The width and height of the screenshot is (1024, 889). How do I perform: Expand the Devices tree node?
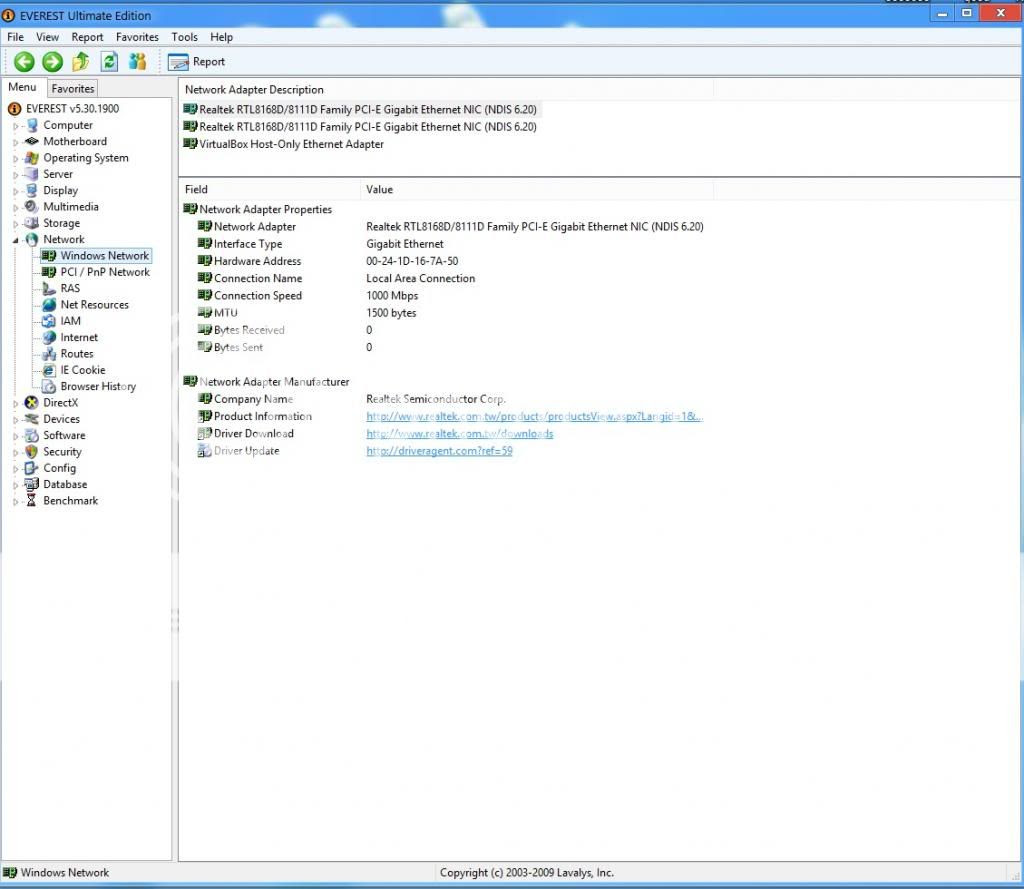16,420
